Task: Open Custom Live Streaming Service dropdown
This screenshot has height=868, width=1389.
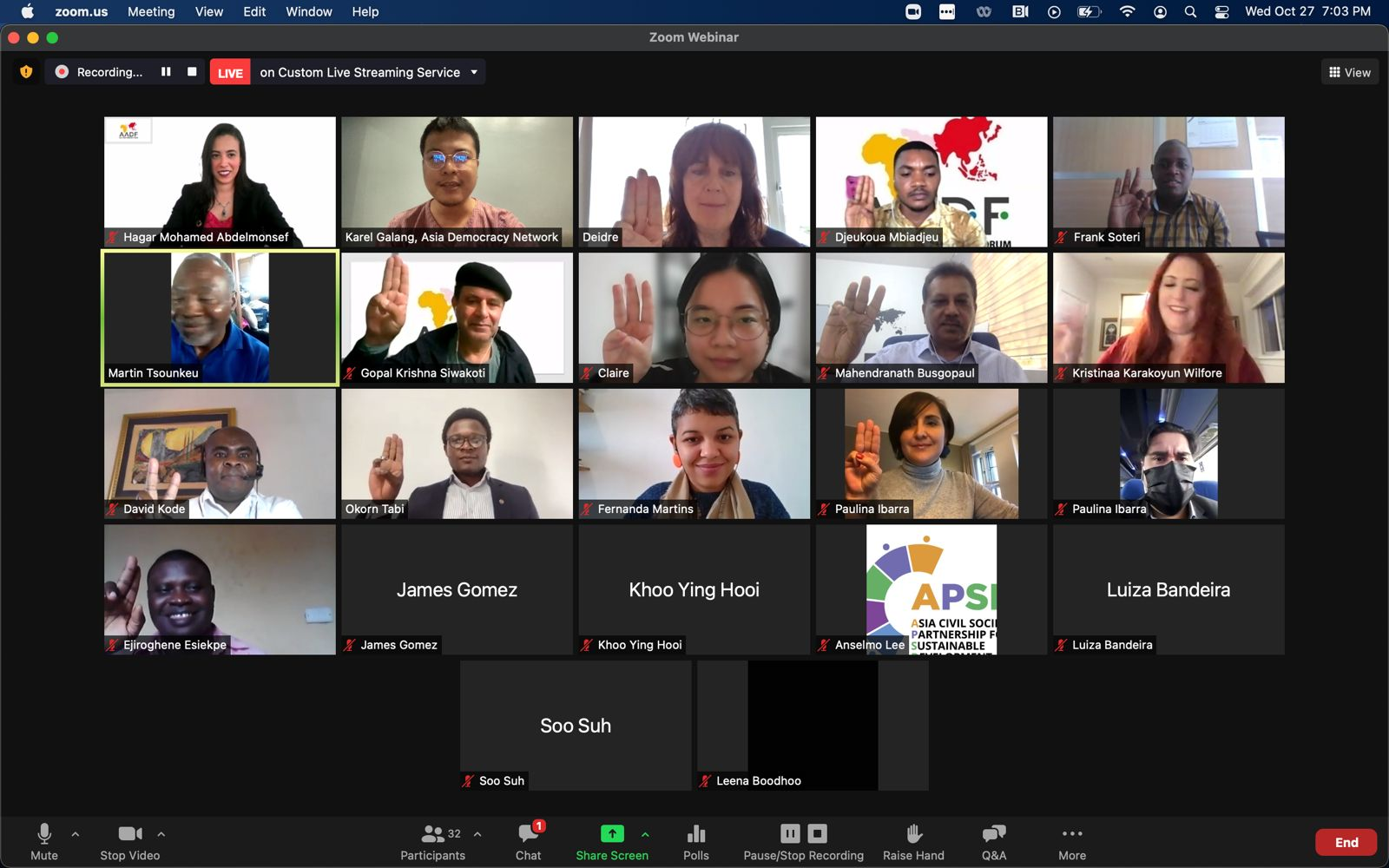Action: (474, 72)
